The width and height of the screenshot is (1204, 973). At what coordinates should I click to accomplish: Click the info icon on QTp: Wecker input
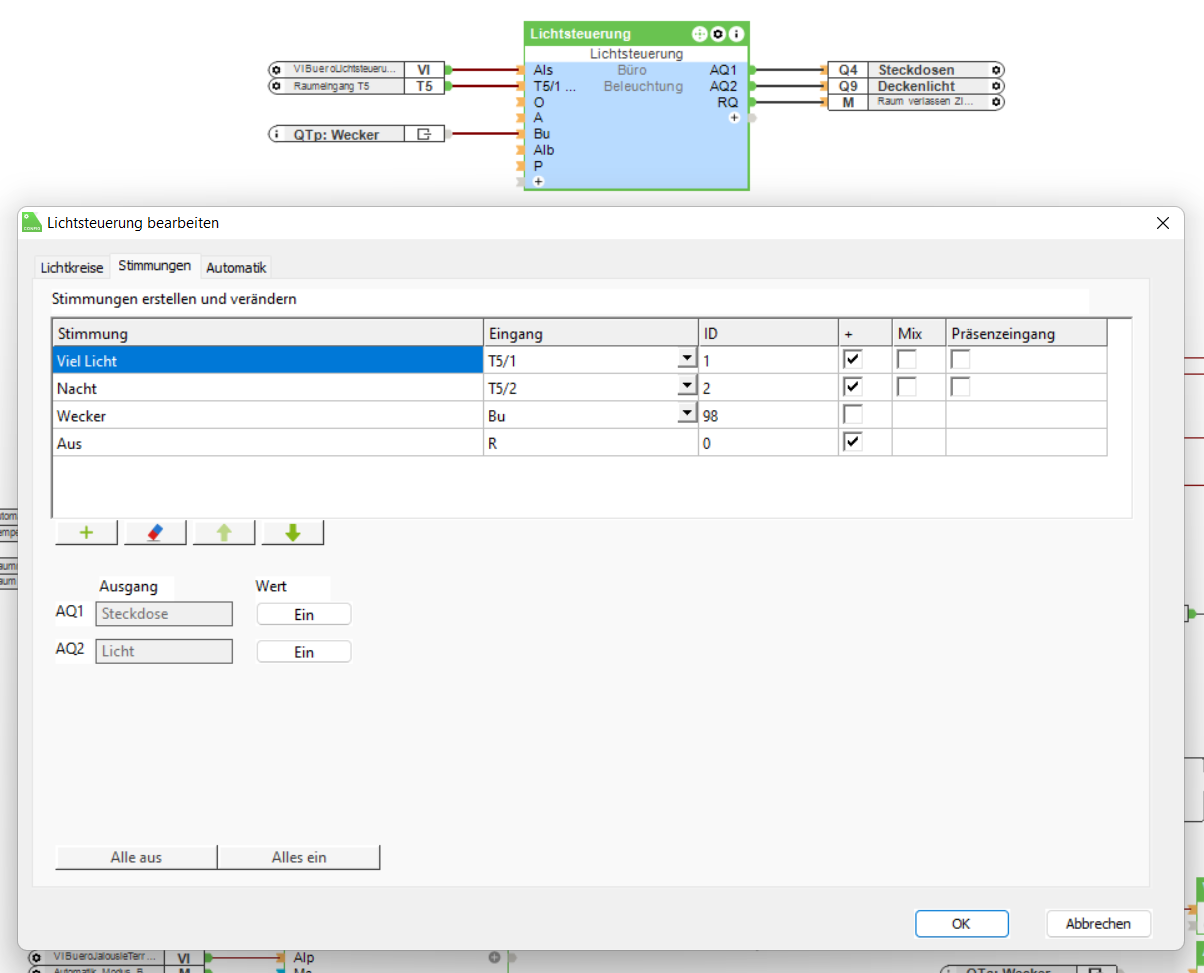(x=277, y=134)
